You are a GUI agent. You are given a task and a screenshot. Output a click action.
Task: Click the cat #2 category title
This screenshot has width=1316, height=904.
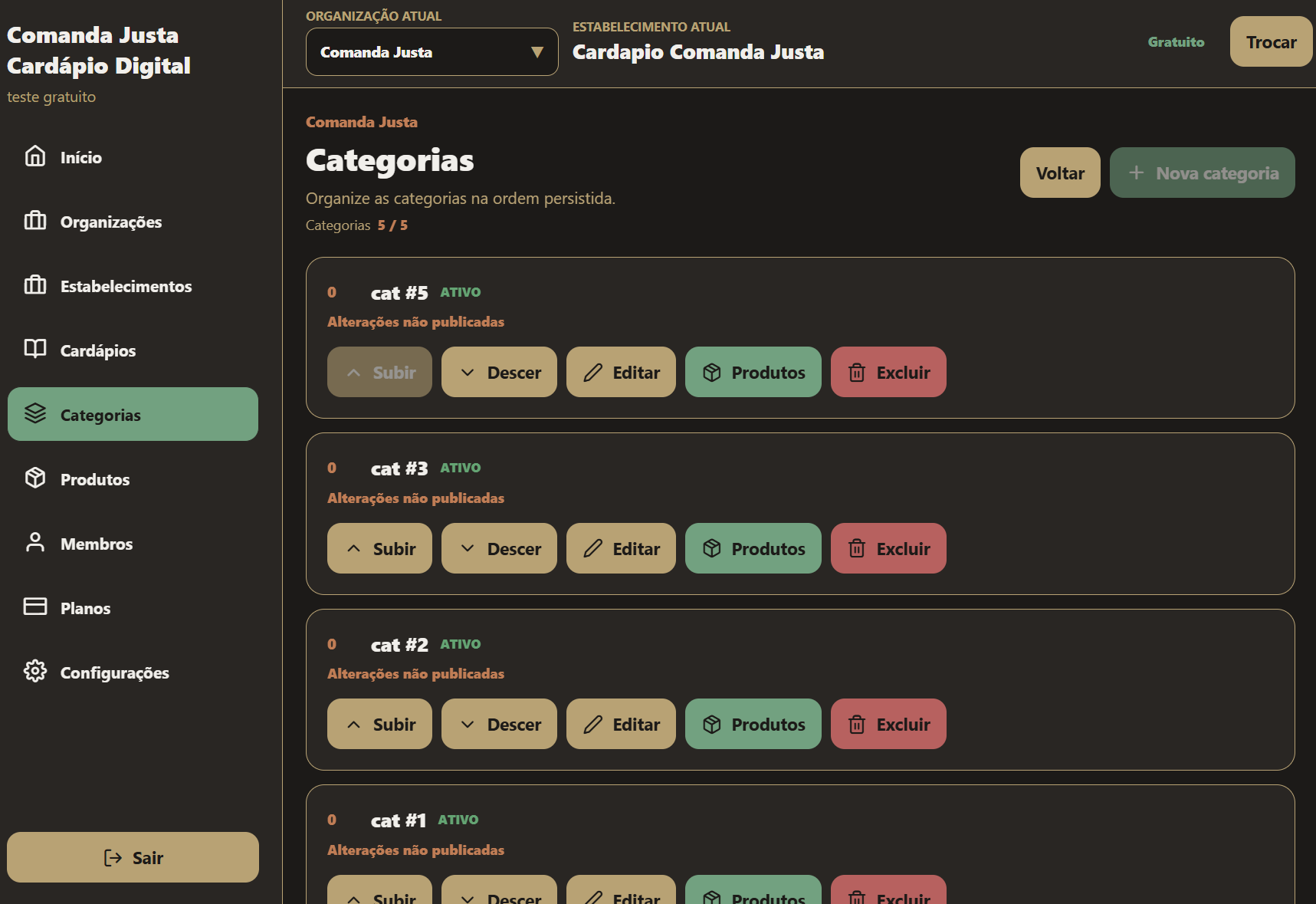[399, 645]
